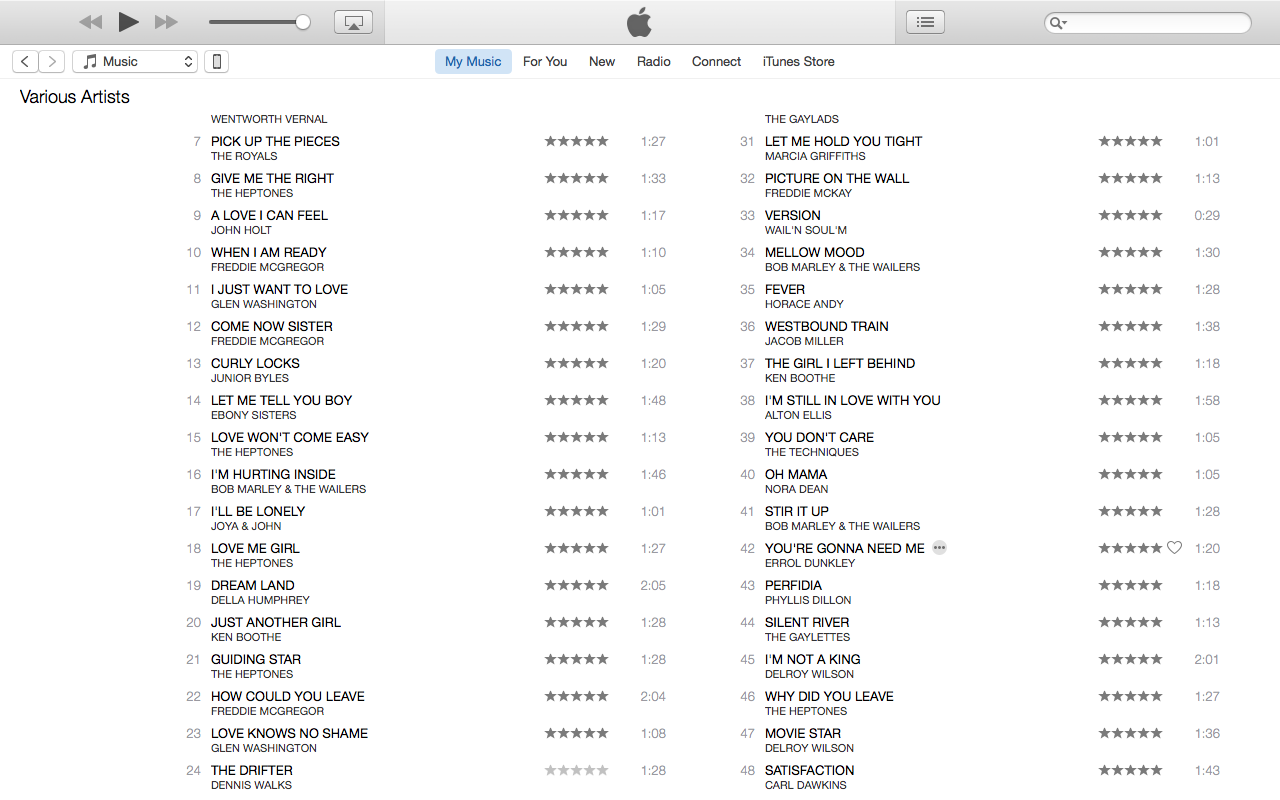Select the Various Artists heading
Viewport: 1280px width, 800px height.
[x=75, y=97]
